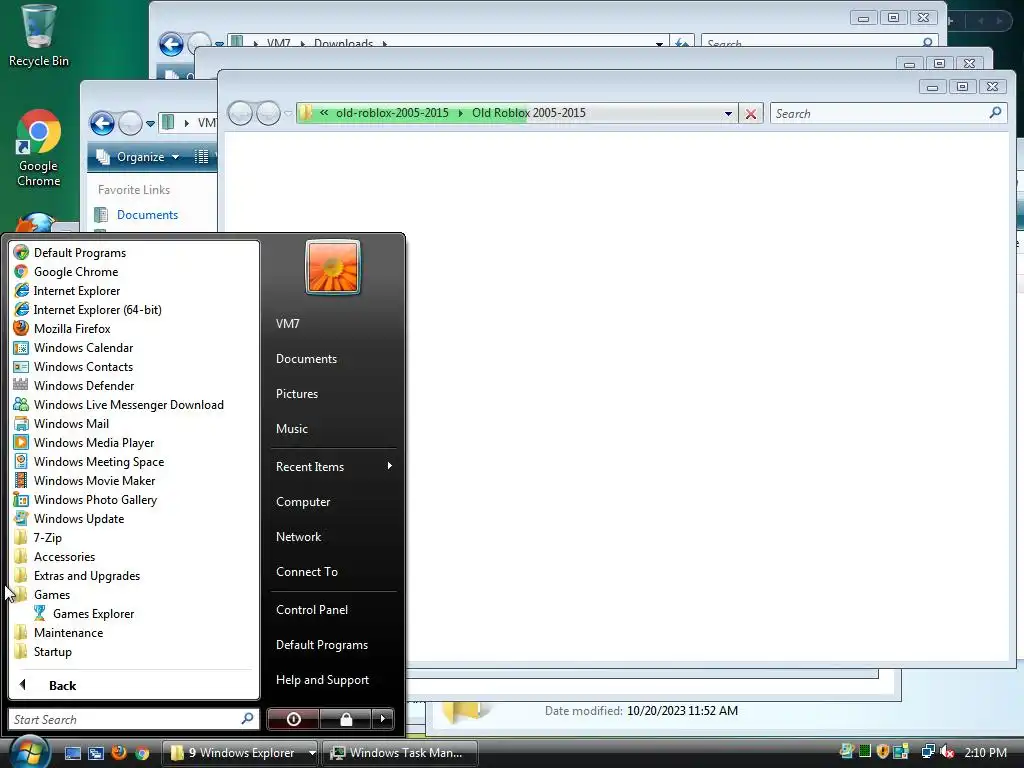Click the volume muted tray icon

947,752
